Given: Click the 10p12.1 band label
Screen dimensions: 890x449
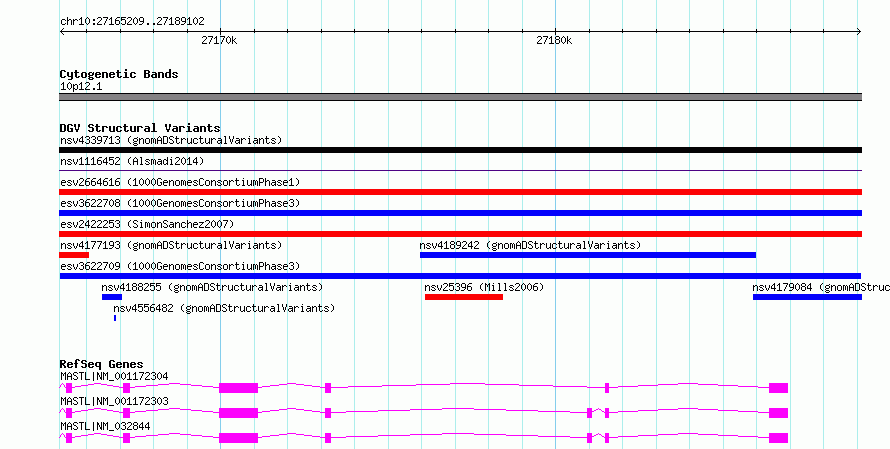Looking at the screenshot, I should (81, 86).
